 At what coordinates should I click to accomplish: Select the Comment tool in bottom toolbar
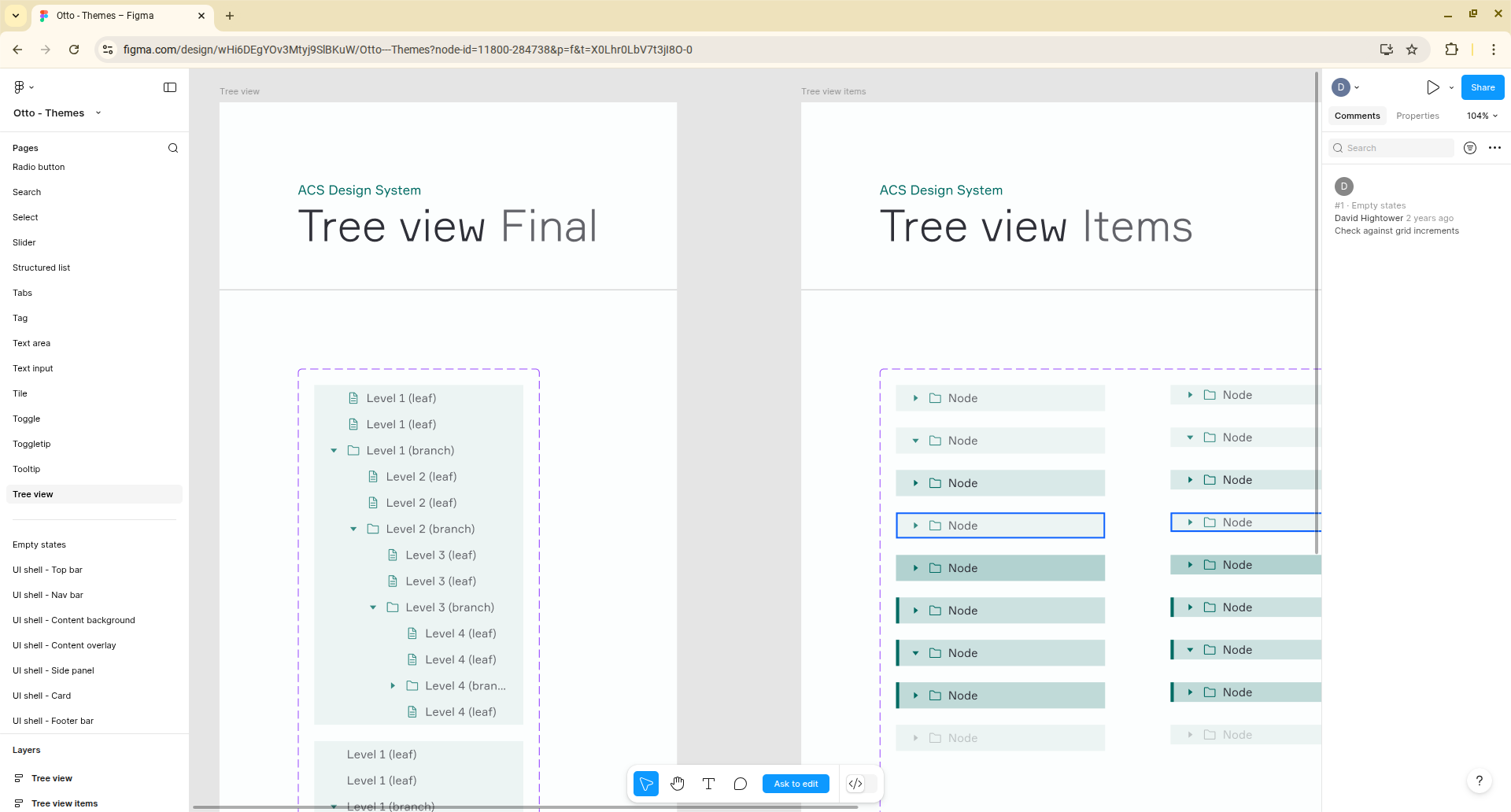[x=740, y=784]
